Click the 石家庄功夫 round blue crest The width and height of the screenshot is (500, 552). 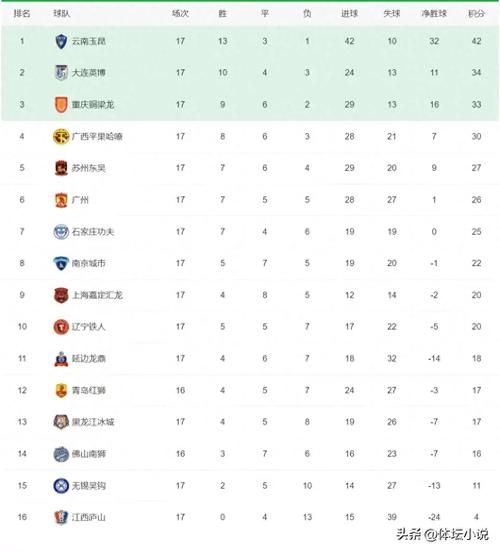click(x=61, y=232)
